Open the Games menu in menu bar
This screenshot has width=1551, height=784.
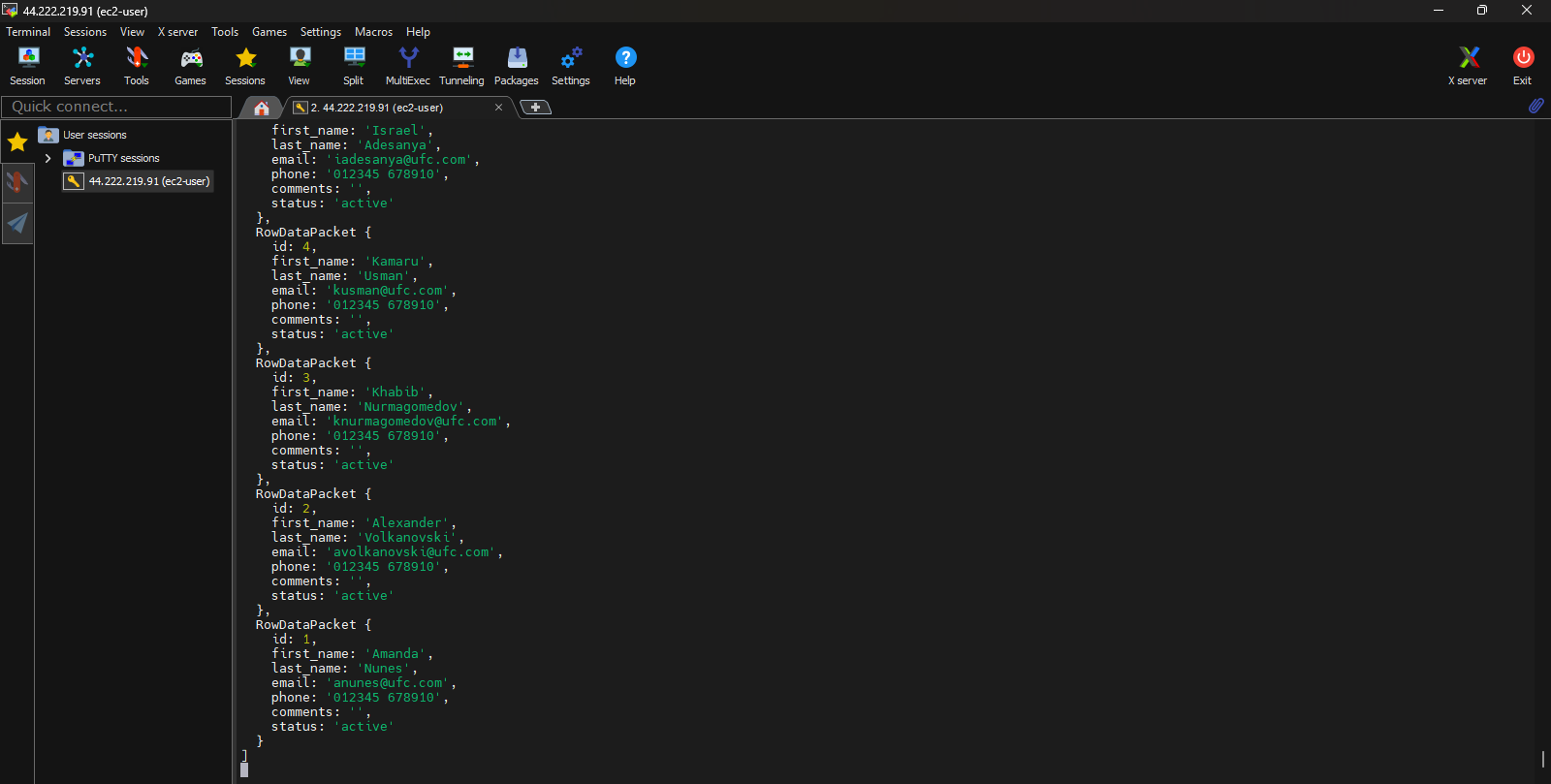(x=269, y=32)
